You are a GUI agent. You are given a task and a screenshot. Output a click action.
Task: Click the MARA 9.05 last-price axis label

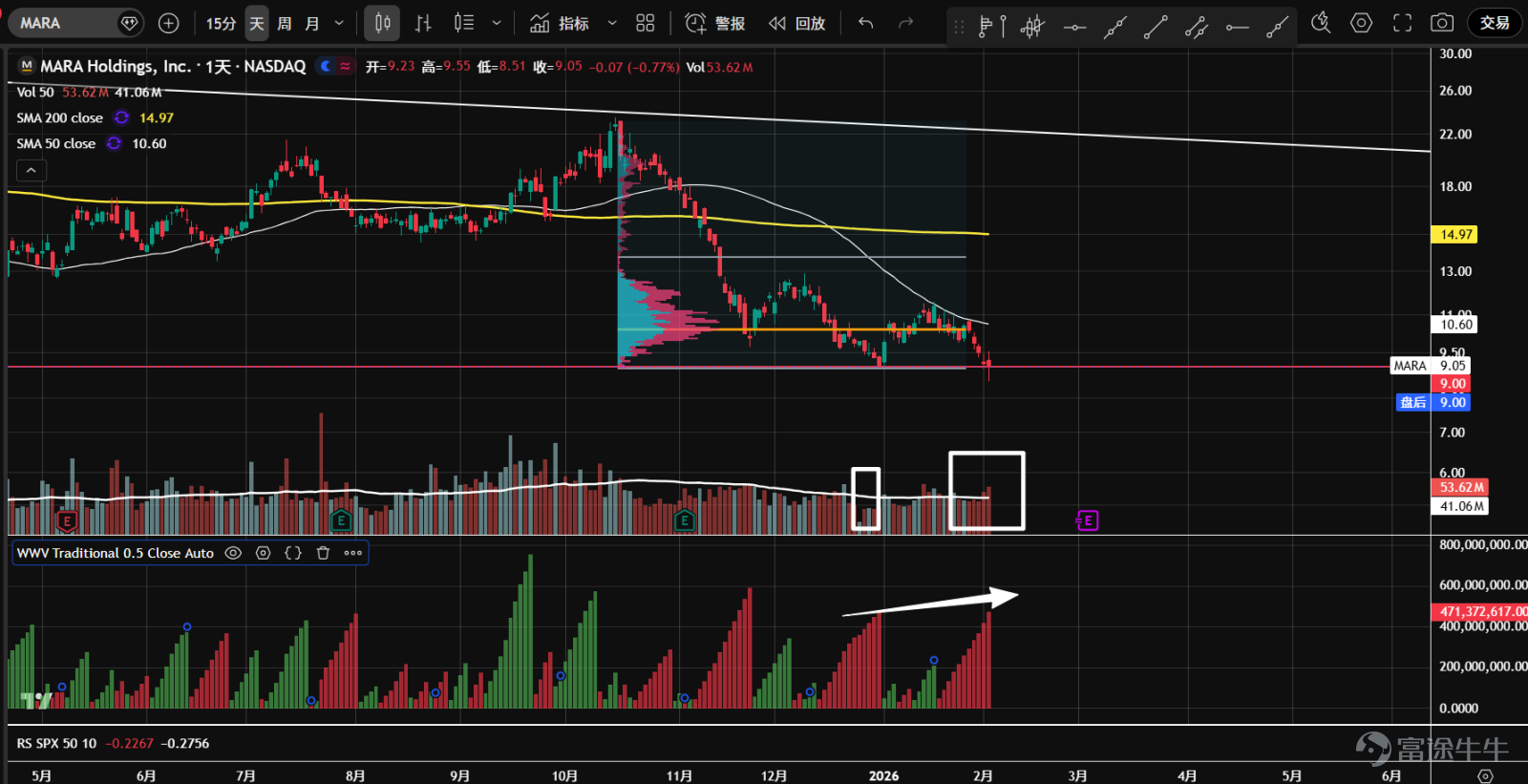coord(1430,366)
